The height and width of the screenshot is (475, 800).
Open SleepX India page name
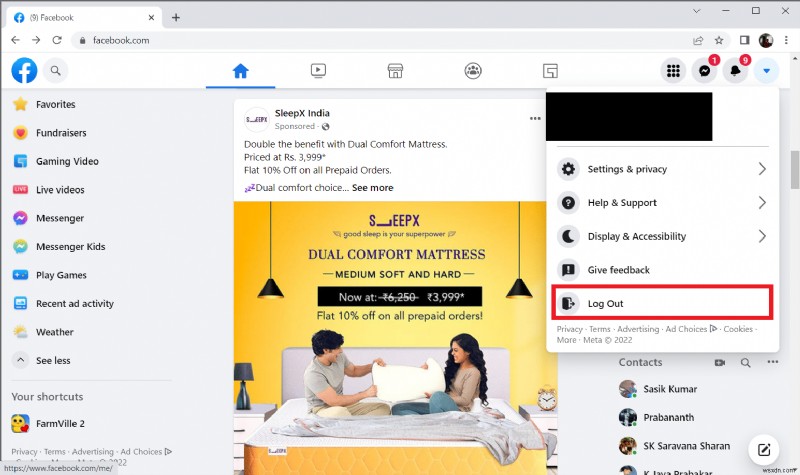click(302, 113)
